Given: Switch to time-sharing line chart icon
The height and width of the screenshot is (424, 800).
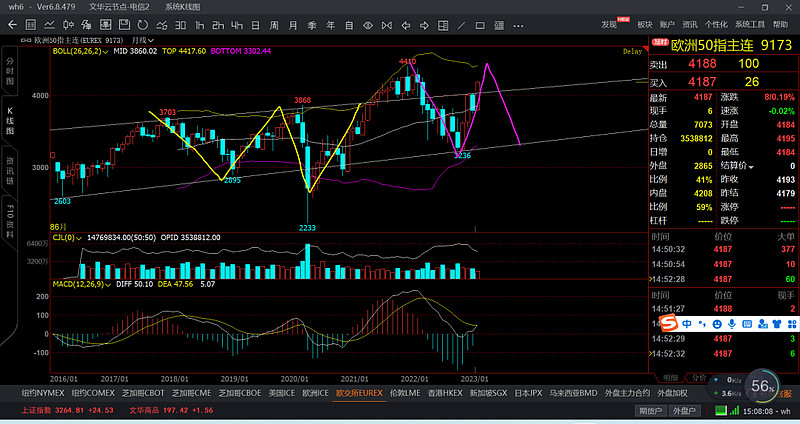Looking at the screenshot, I should tap(49, 25).
